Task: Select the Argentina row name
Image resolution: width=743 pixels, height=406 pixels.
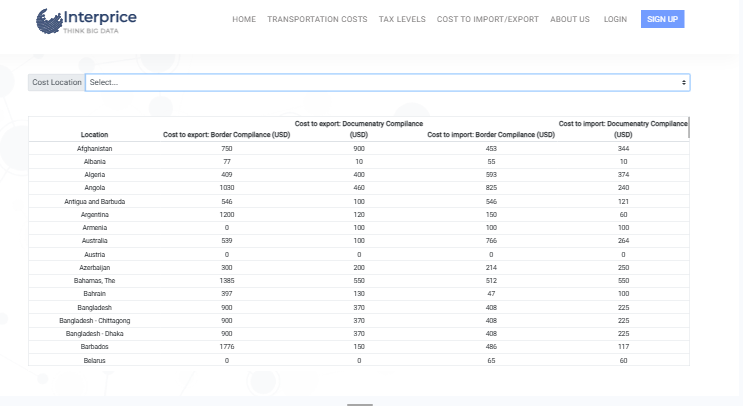Action: pos(94,215)
